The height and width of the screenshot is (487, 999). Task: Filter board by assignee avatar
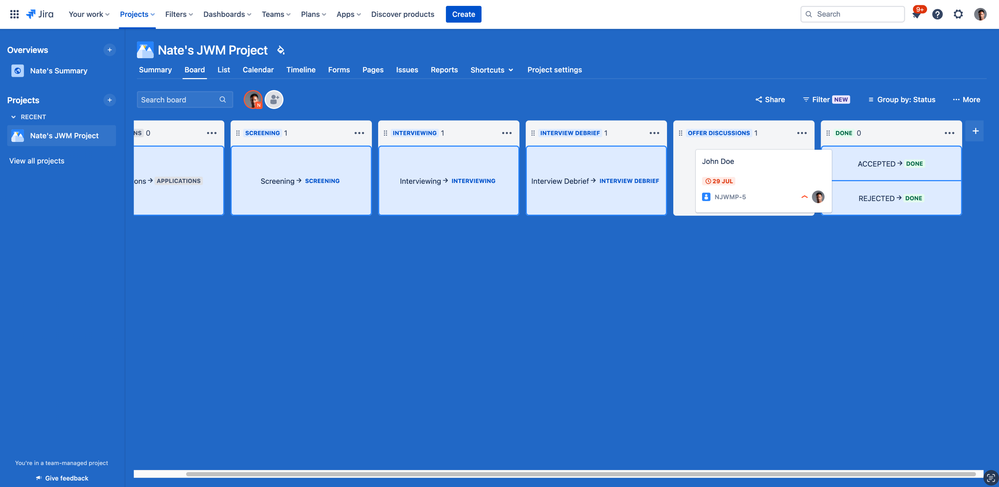(253, 99)
